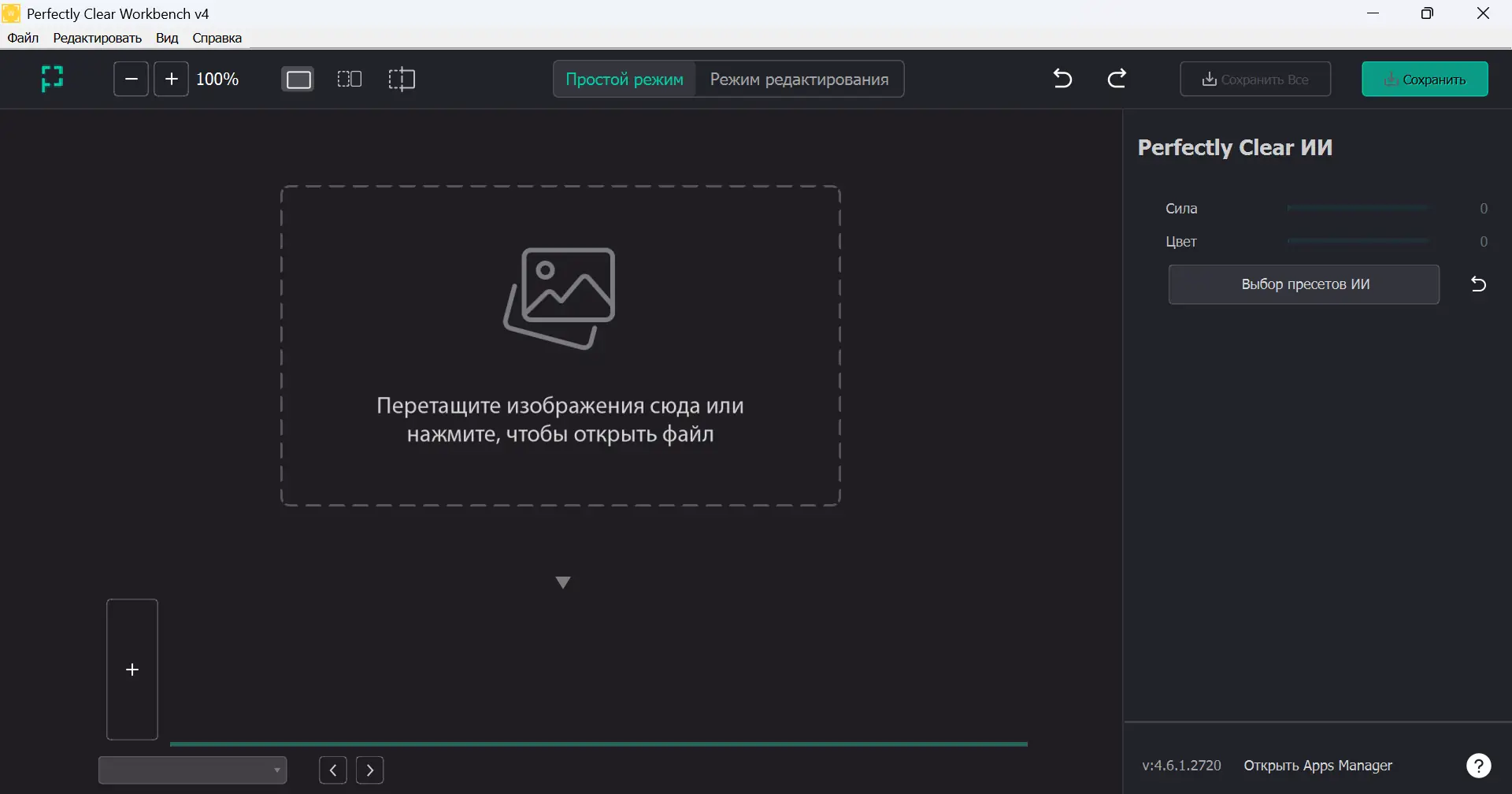Screen dimensions: 1512x794
Task: Open the Вид menu
Action: [x=166, y=37]
